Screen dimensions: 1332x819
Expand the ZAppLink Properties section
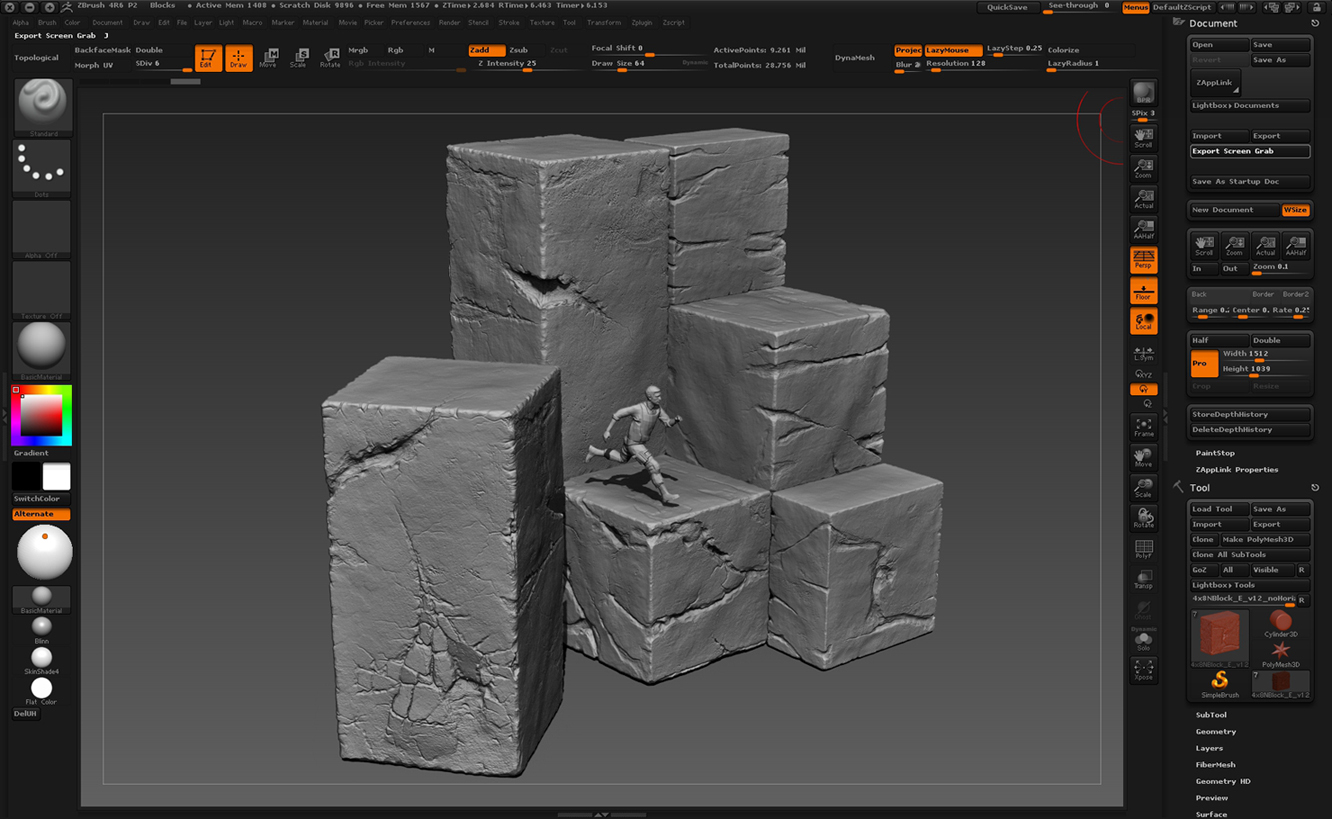(x=1237, y=469)
